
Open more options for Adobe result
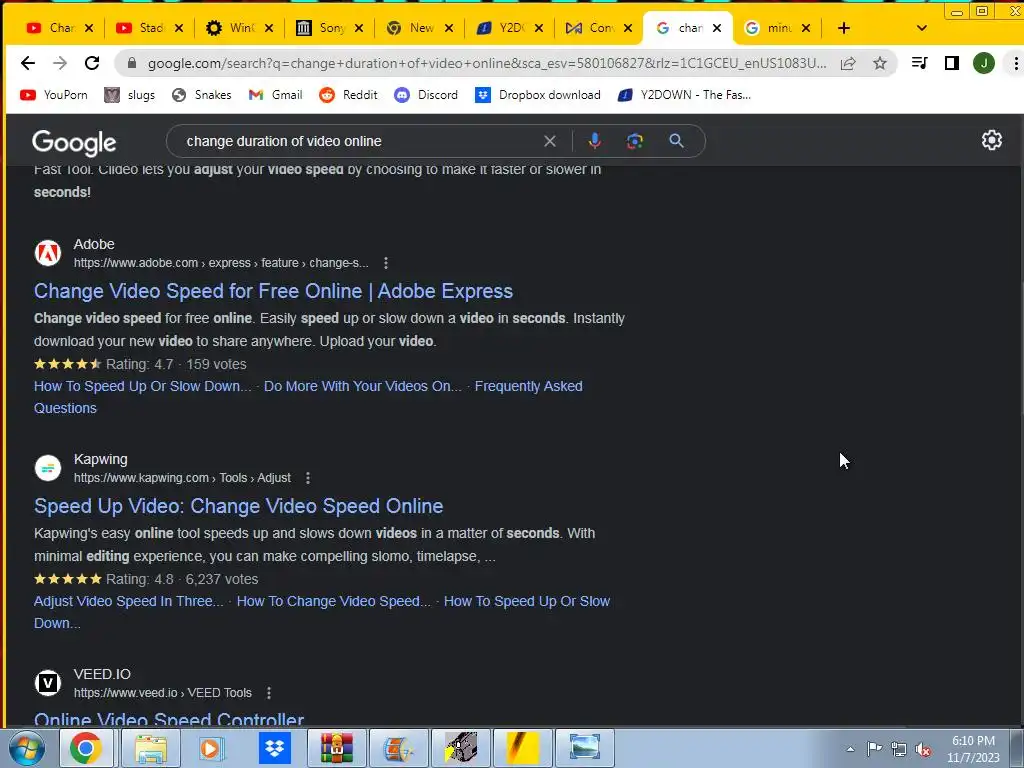pyautogui.click(x=386, y=263)
